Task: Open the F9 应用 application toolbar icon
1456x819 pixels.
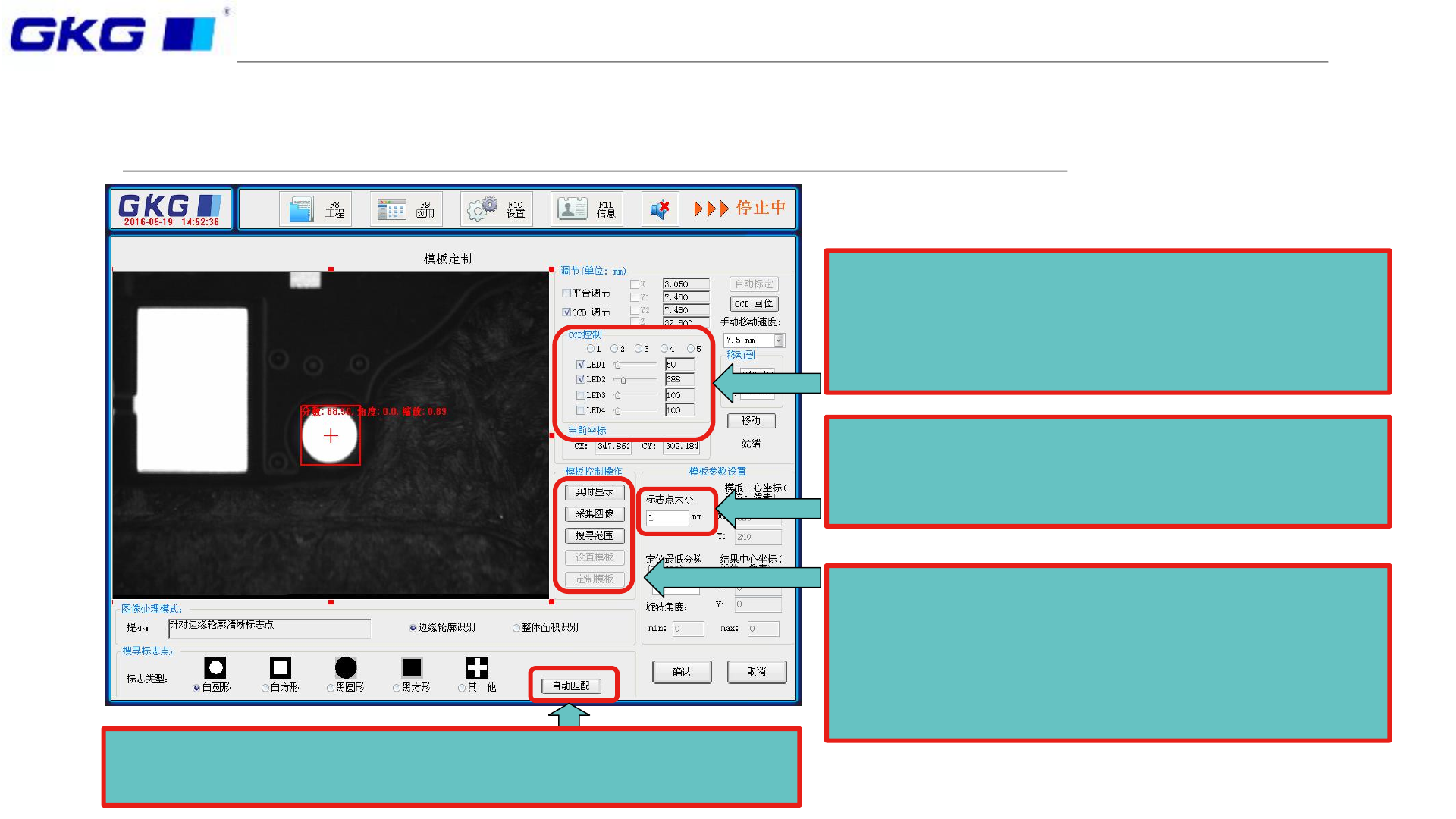Action: click(392, 209)
